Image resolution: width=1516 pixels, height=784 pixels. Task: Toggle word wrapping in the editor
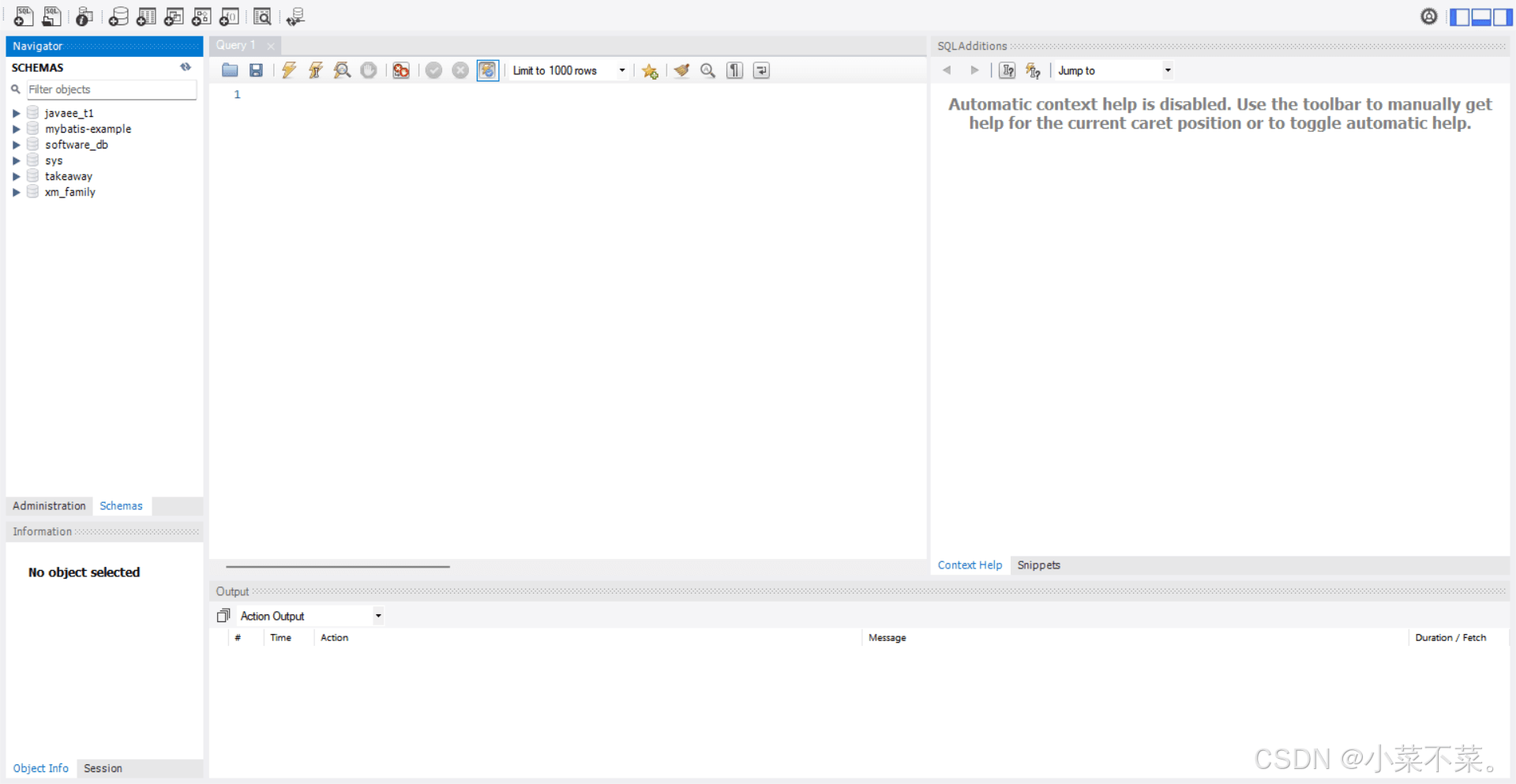tap(761, 70)
